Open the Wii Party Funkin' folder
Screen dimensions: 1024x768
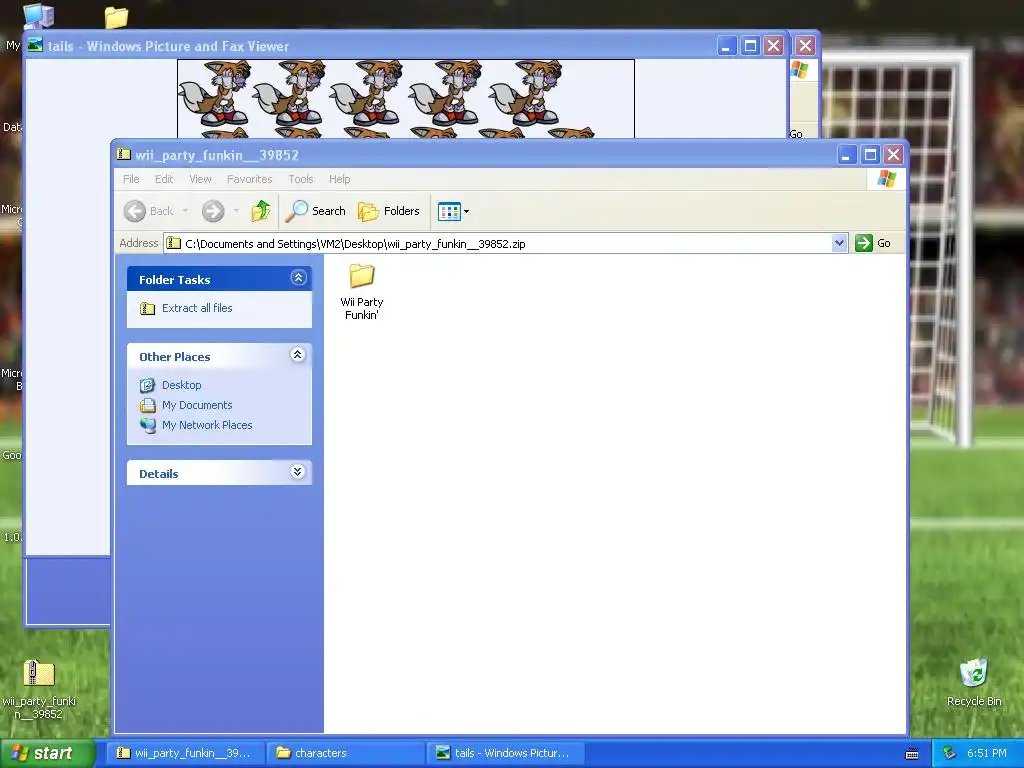pos(361,291)
